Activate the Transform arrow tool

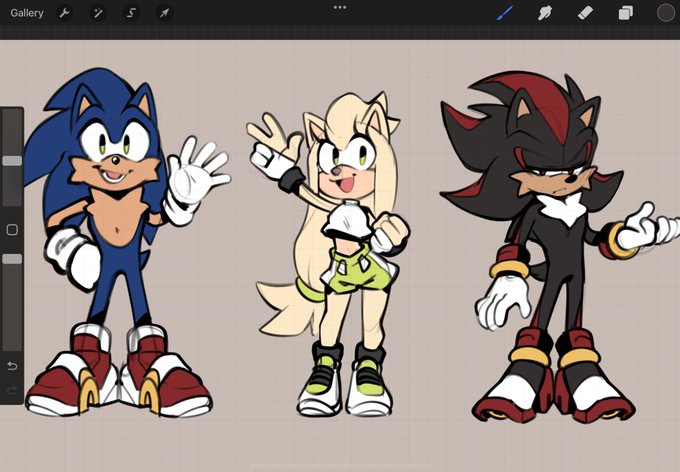(x=164, y=13)
